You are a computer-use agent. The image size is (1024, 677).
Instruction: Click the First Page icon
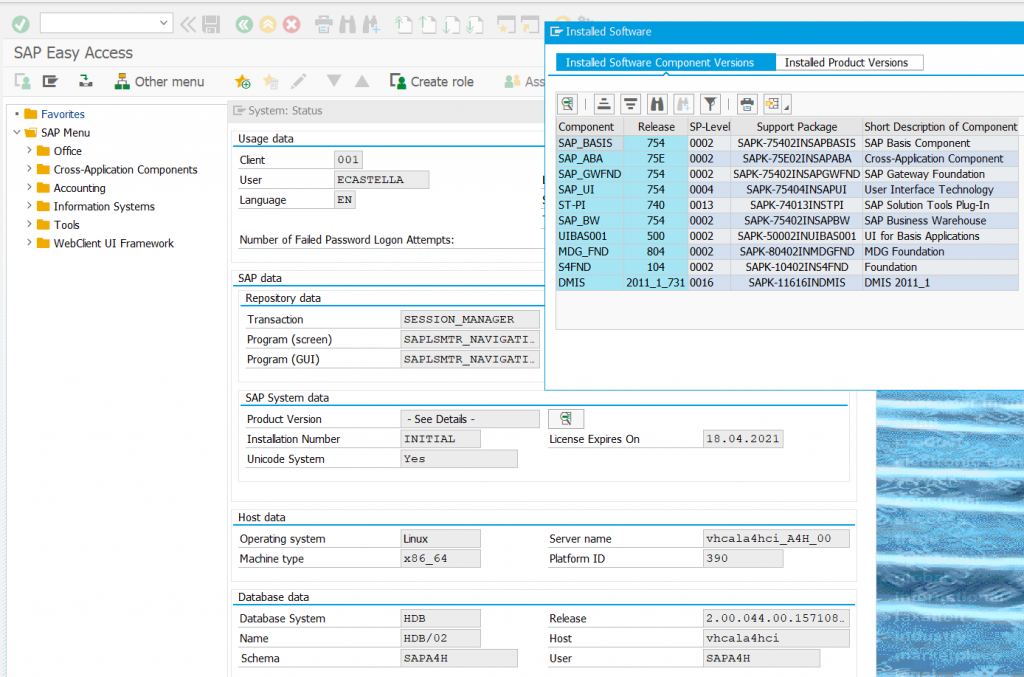[404, 25]
